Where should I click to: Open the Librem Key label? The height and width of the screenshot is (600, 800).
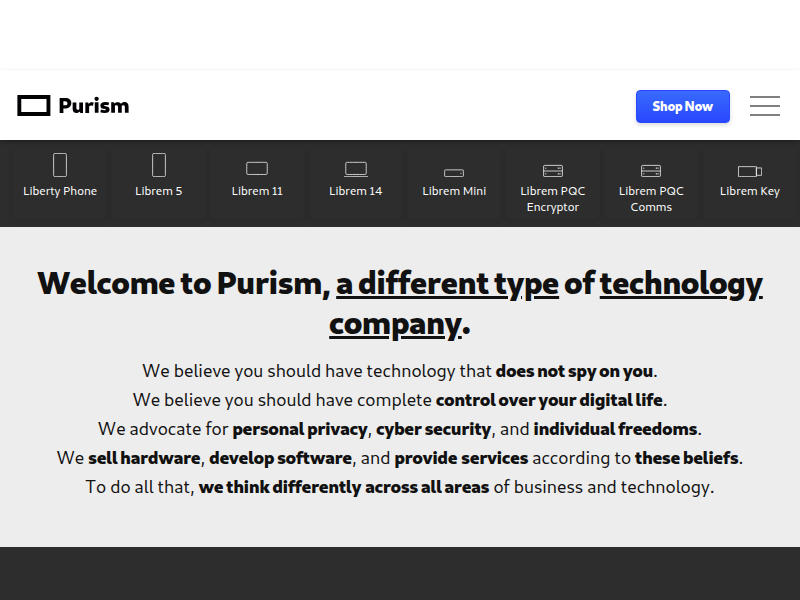pyautogui.click(x=749, y=191)
